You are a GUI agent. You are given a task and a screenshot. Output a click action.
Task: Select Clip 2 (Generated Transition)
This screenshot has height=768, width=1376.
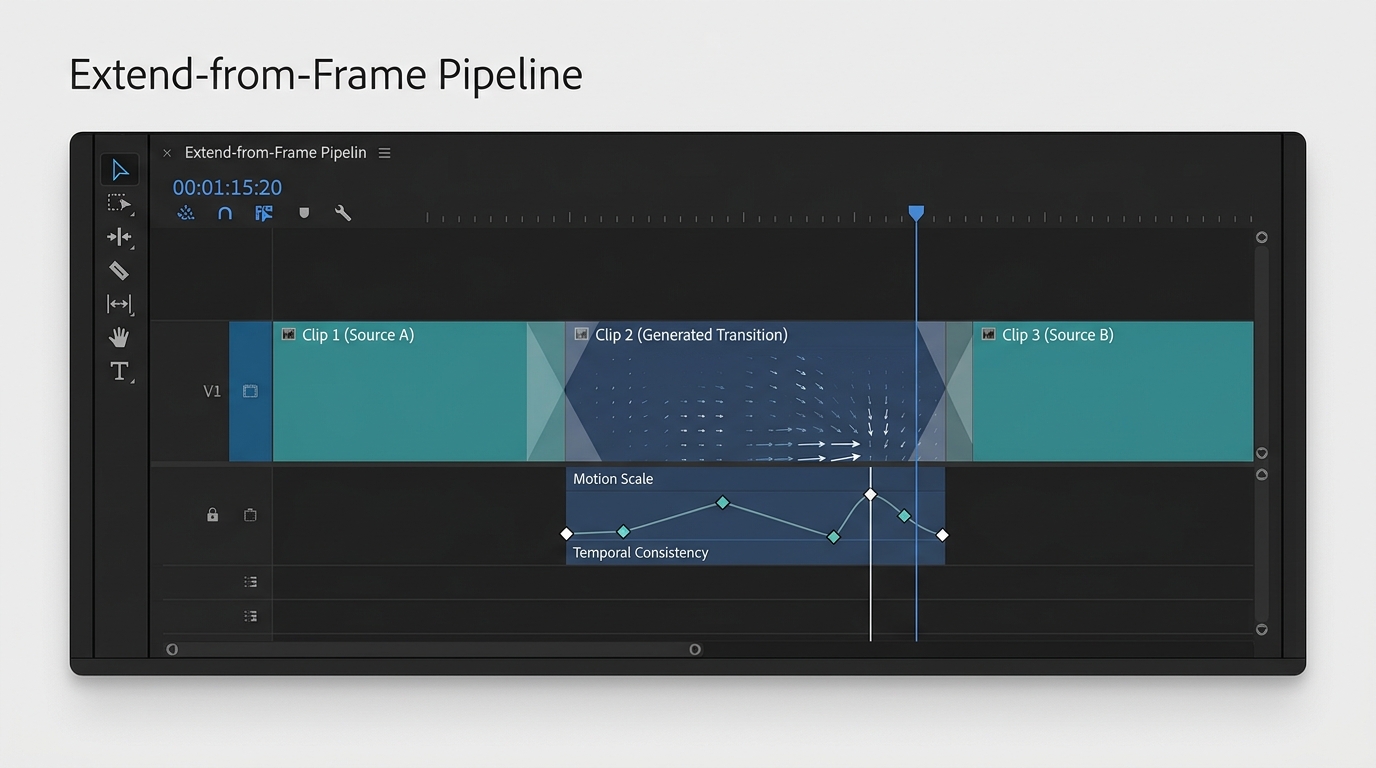click(755, 391)
